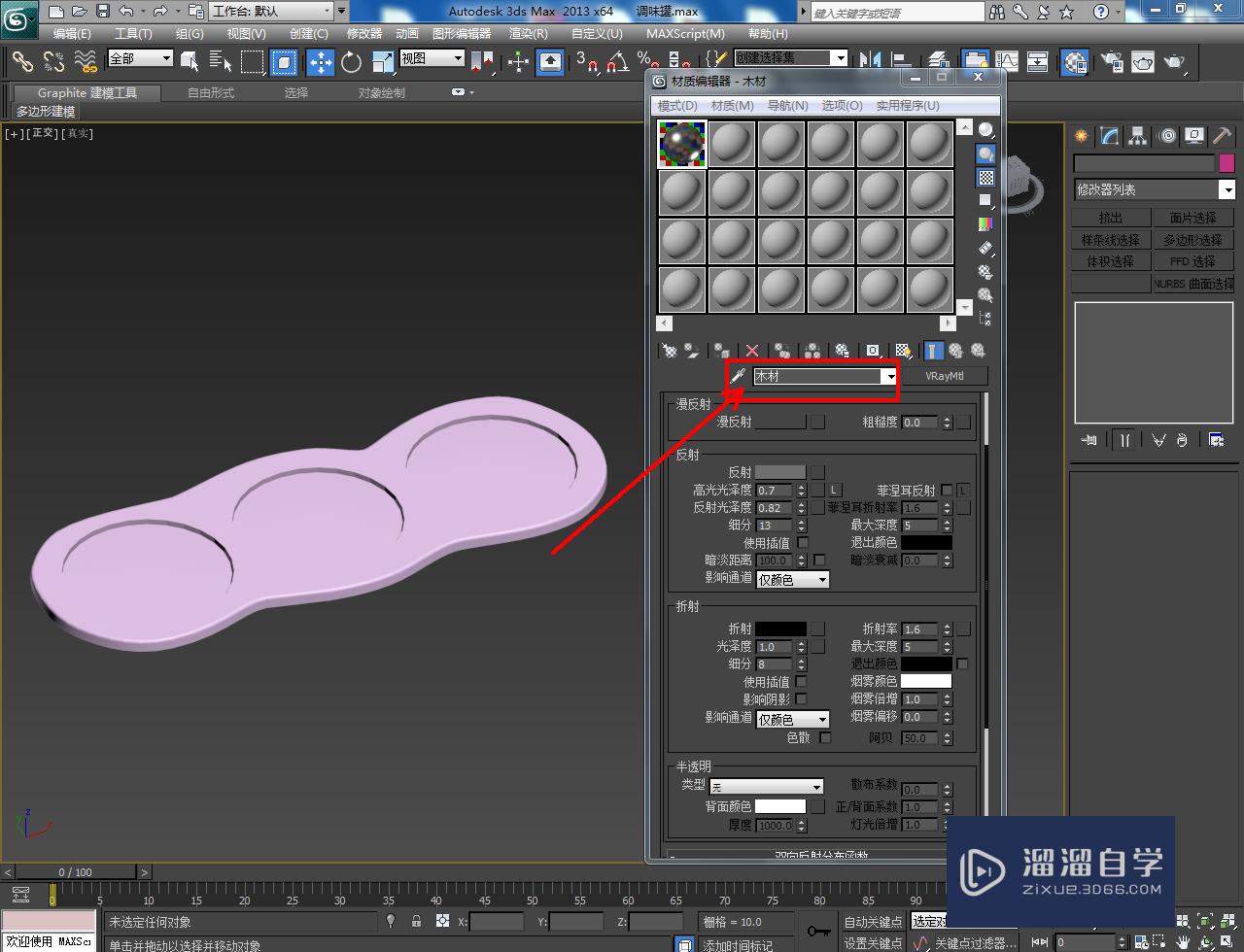This screenshot has width=1244, height=952.
Task: Click the Bind to Space Warp icon
Action: pyautogui.click(x=86, y=62)
